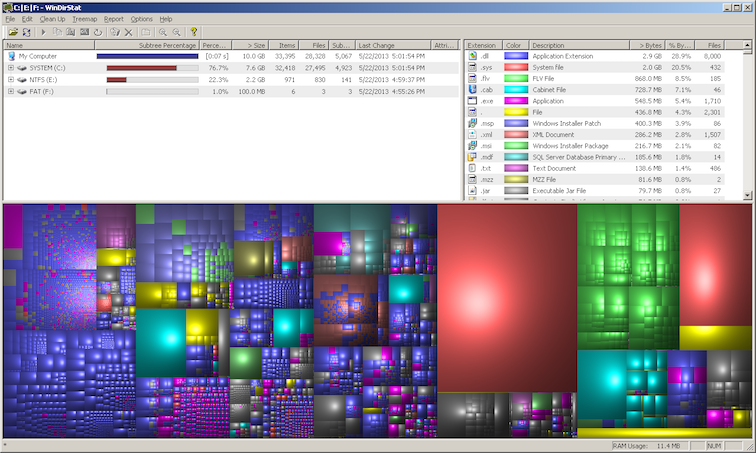Select the 'MZZ File' extension row
Screen dimensions: 756x453
click(x=594, y=180)
